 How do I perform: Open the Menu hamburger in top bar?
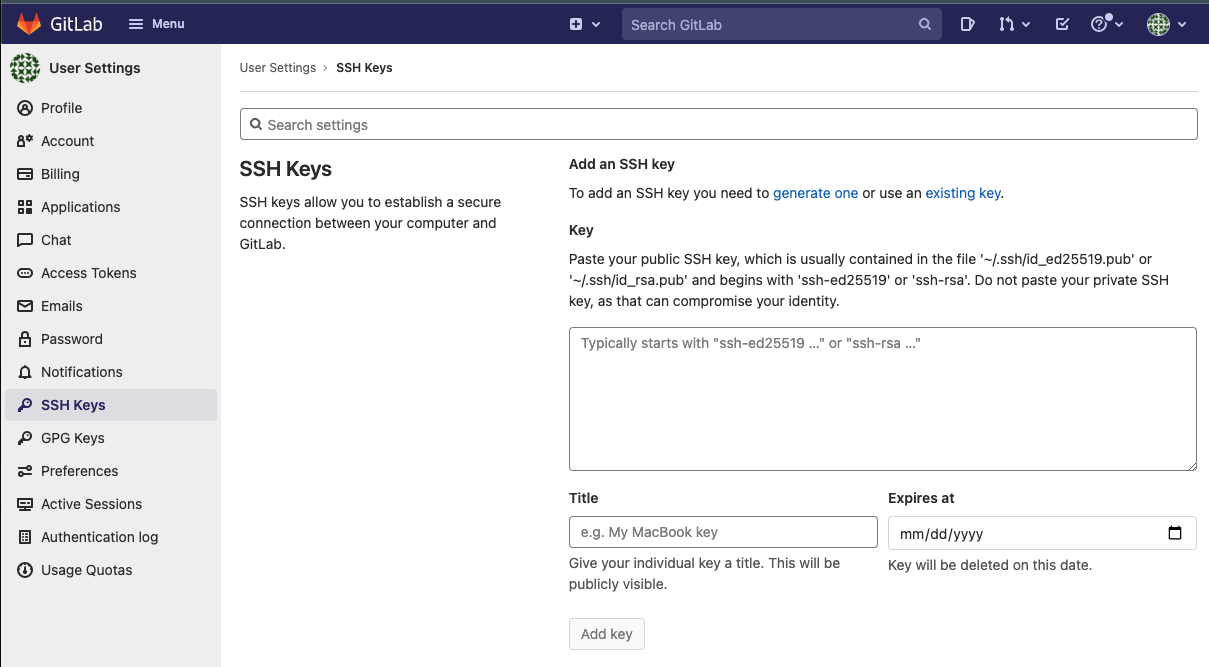point(157,24)
